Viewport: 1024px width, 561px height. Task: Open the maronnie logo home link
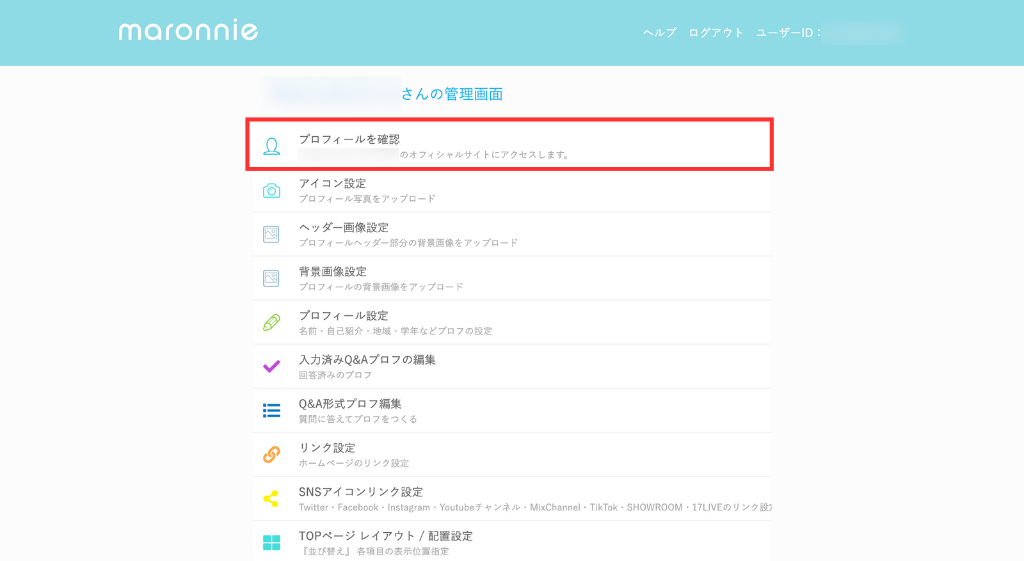(188, 31)
